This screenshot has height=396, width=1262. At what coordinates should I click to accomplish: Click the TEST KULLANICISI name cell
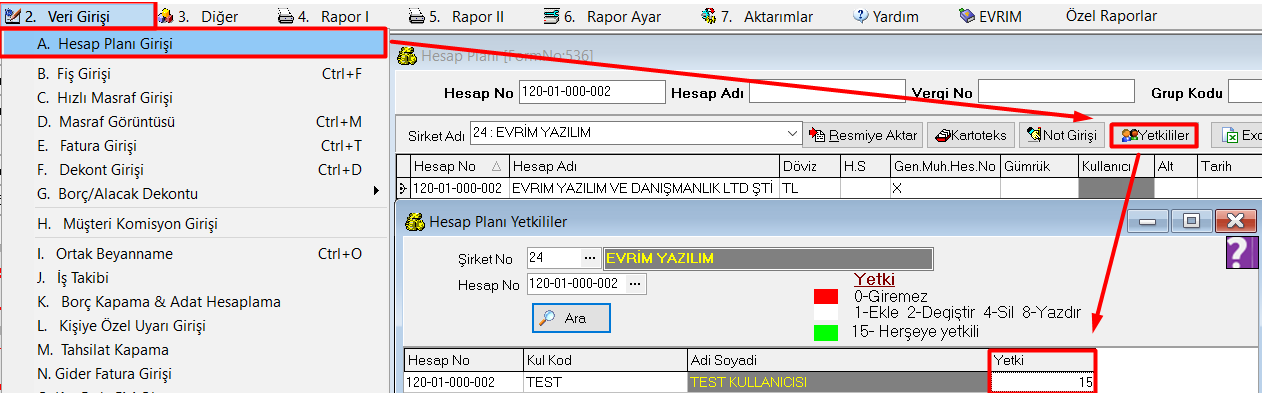coord(837,382)
